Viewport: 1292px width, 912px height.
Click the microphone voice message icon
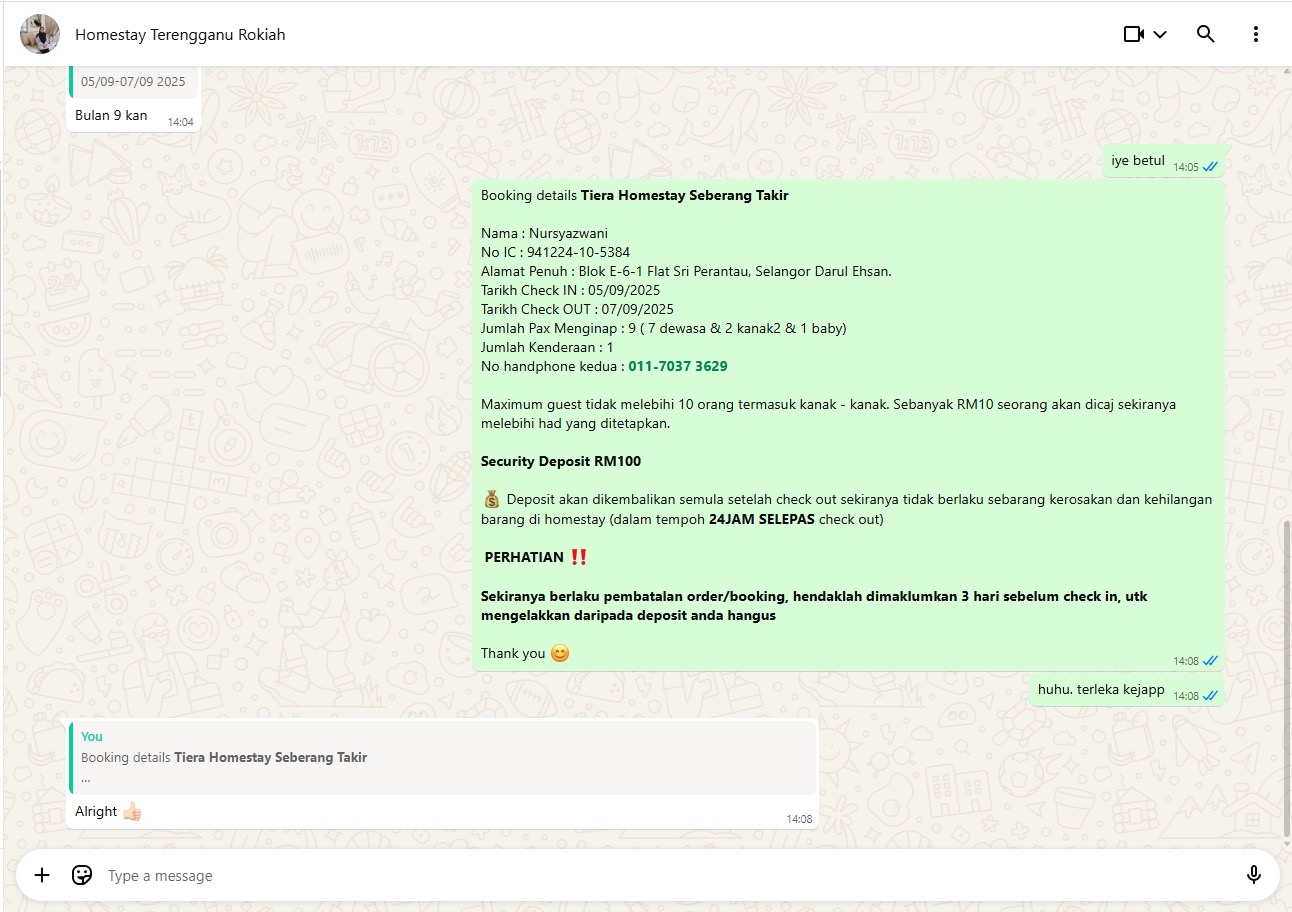(1253, 875)
